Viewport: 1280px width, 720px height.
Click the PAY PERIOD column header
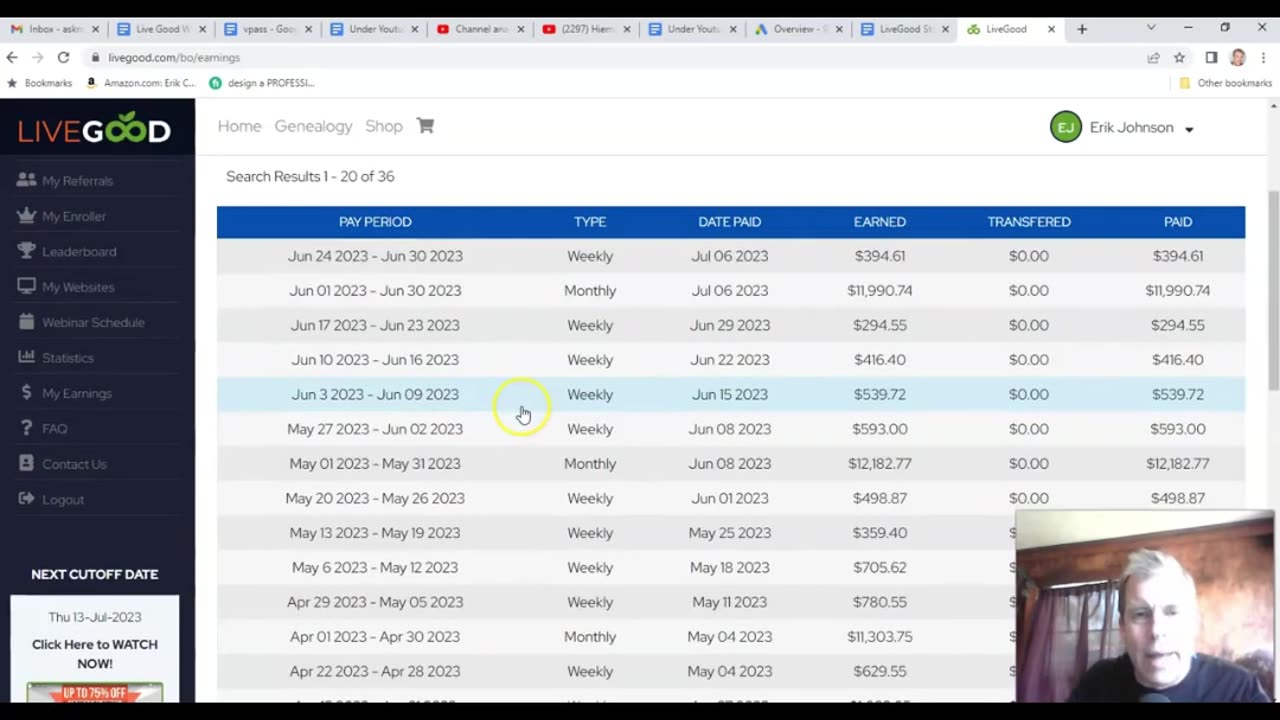point(375,222)
